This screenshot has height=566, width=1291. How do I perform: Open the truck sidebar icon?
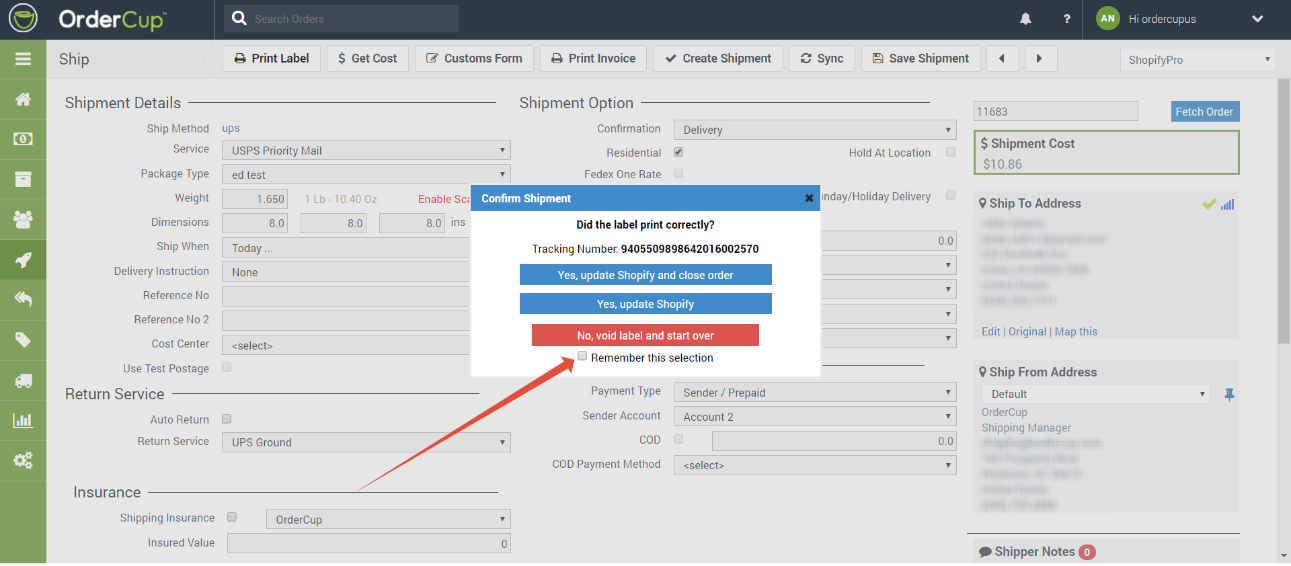tap(22, 380)
